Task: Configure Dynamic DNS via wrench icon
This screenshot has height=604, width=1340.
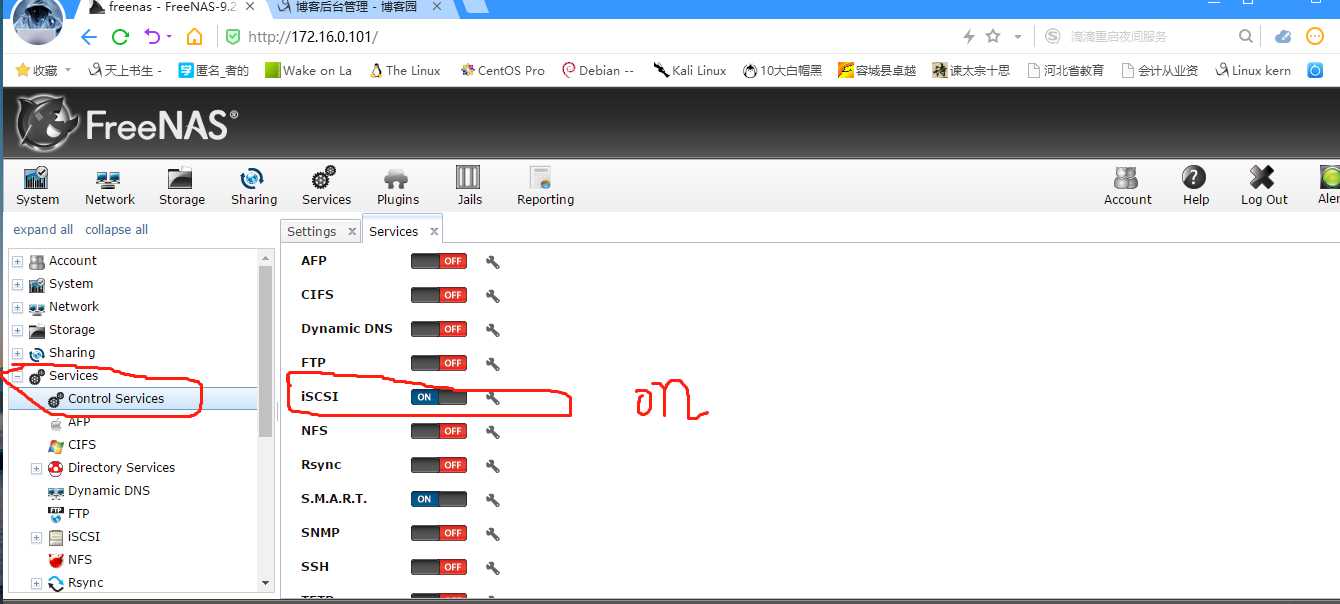Action: 492,330
